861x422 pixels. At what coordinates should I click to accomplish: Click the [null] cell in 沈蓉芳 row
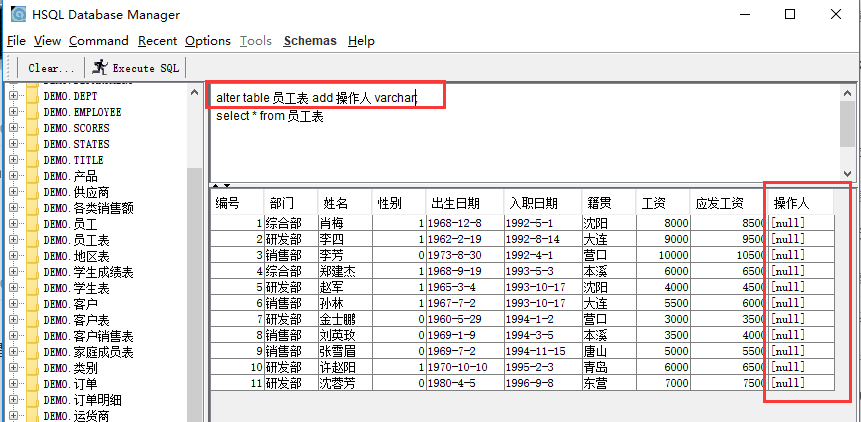click(x=800, y=383)
